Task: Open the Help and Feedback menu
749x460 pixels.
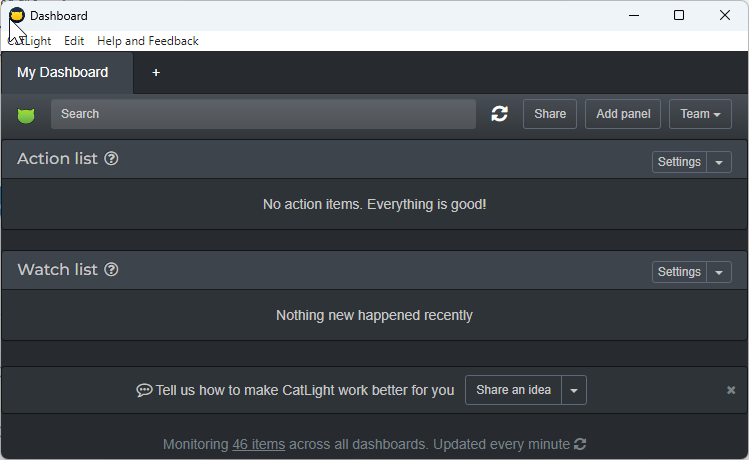Action: 148,41
